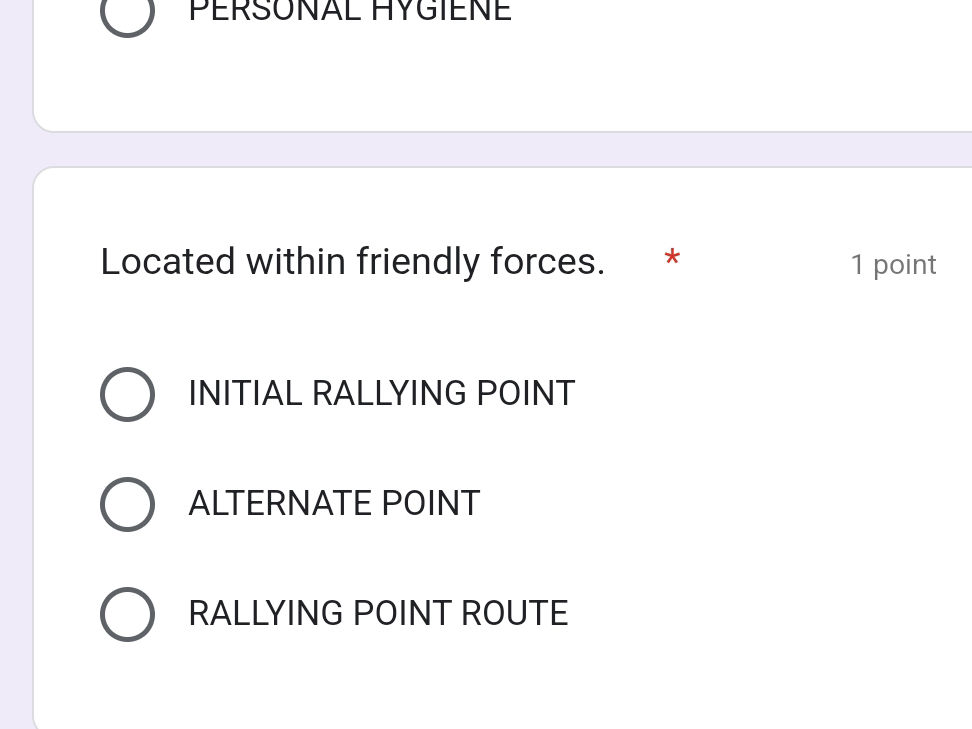Click the INITIAL RALLYING POINT answer text
The width and height of the screenshot is (972, 729).
click(382, 394)
